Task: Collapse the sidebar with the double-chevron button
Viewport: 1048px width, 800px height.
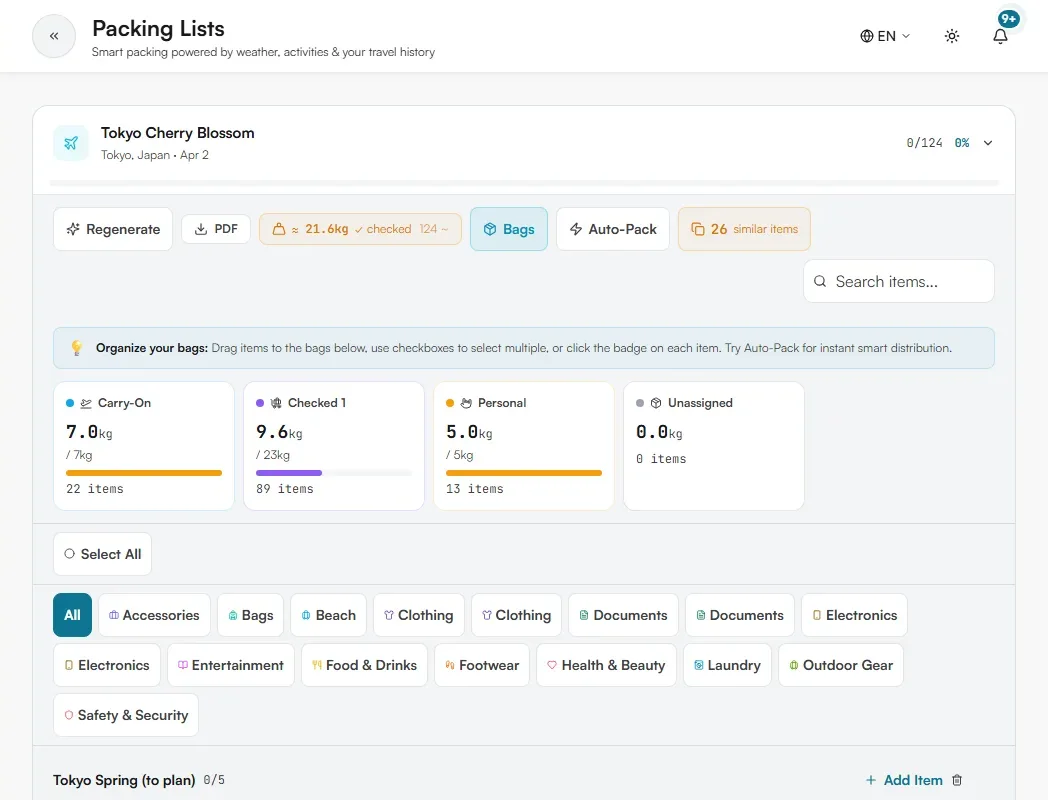Action: click(x=54, y=36)
